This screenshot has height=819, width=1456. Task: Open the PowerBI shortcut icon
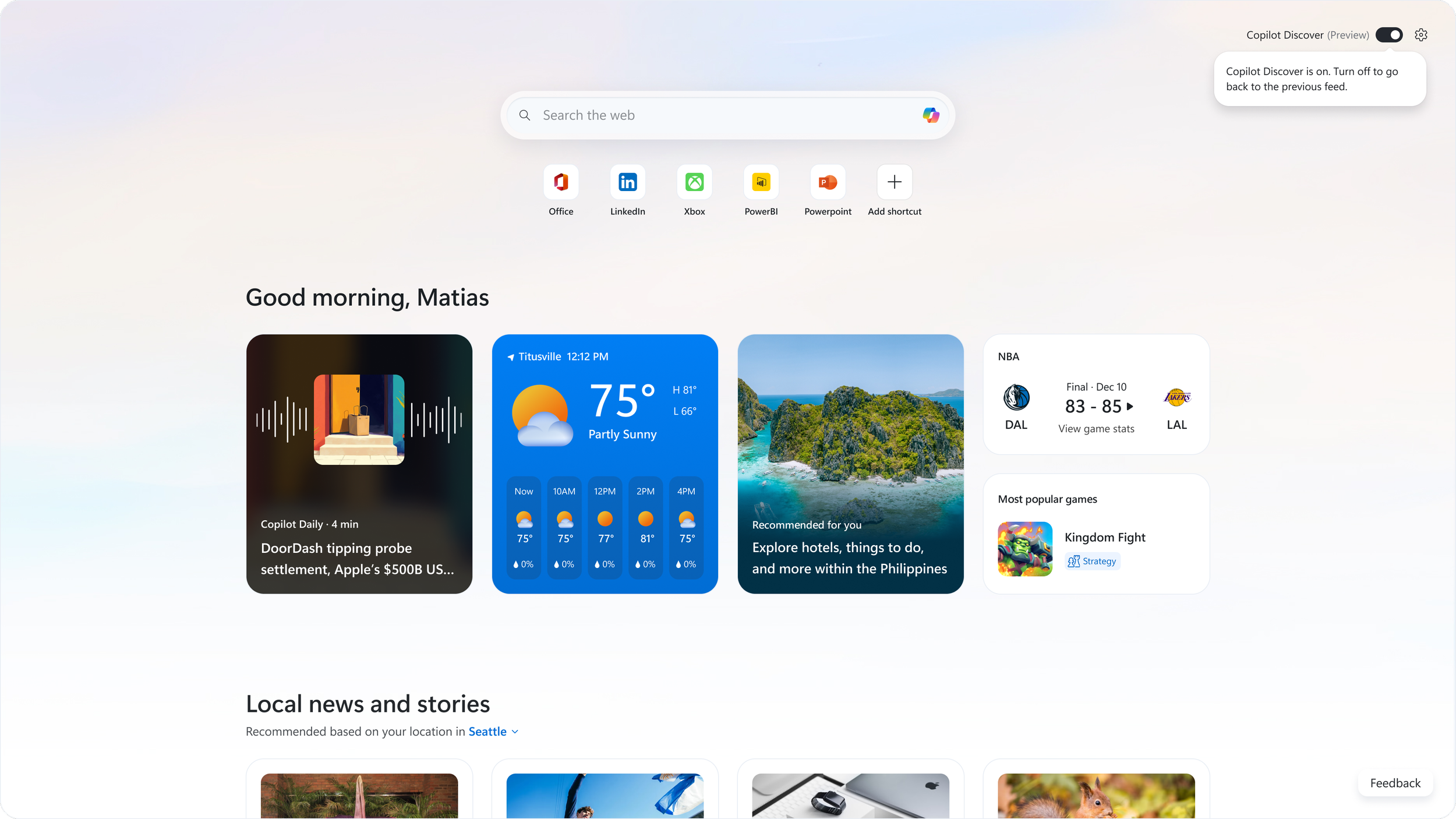tap(761, 182)
